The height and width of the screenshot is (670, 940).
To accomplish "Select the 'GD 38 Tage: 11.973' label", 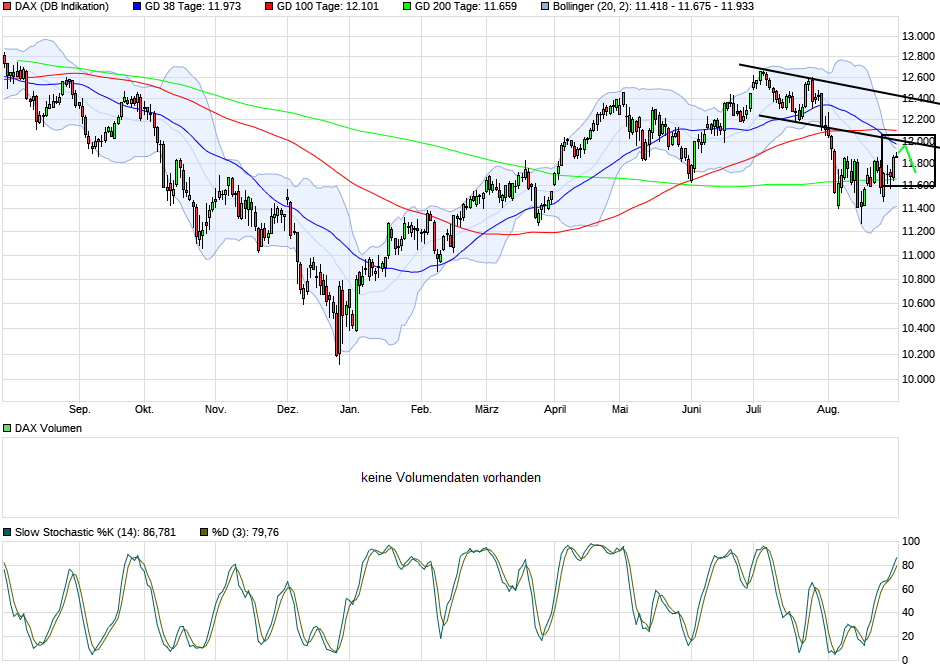I will pos(193,7).
